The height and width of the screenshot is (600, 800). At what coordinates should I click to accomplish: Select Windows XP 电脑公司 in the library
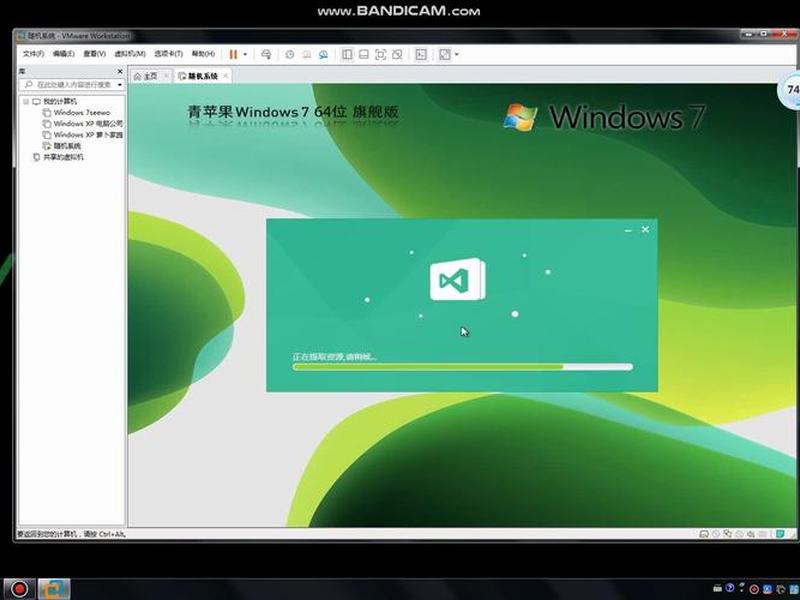[x=88, y=123]
